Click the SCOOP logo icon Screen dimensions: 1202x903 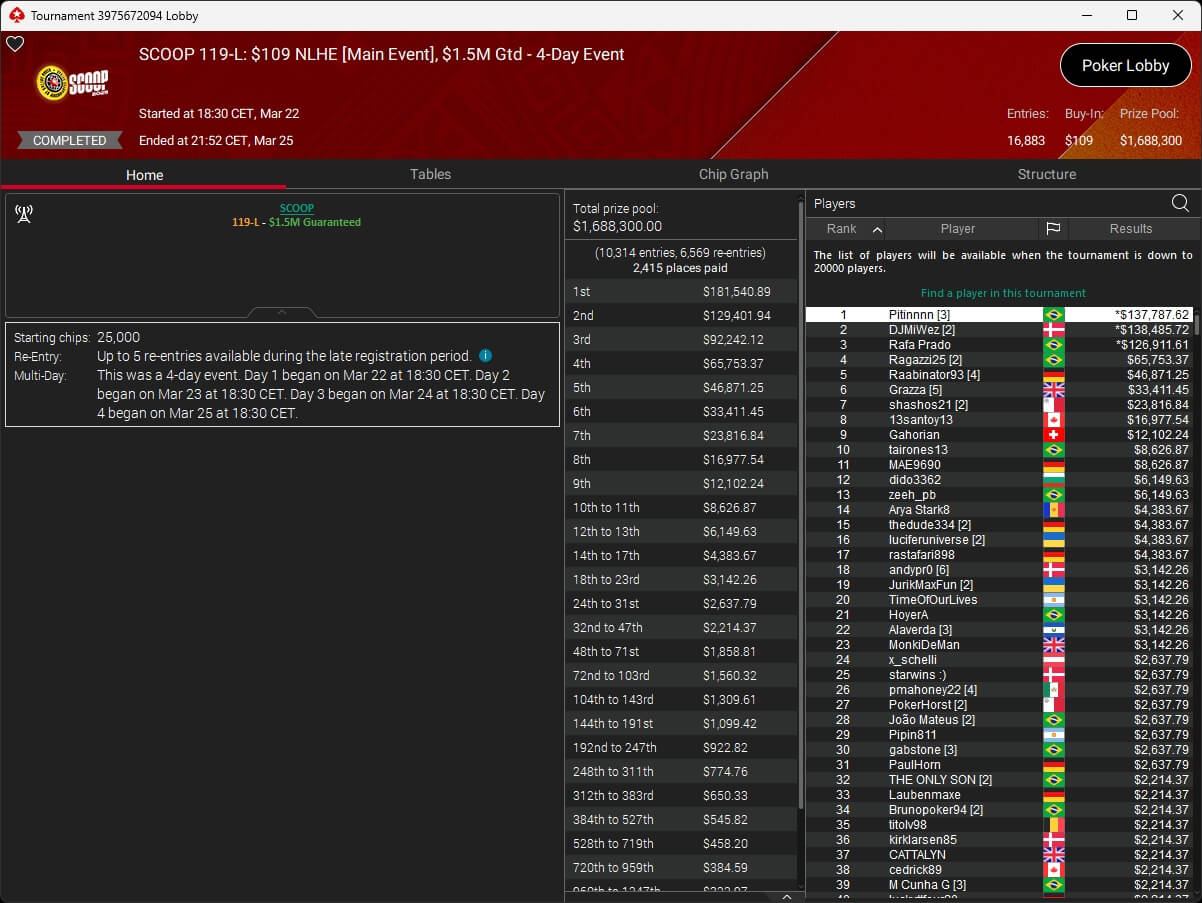pyautogui.click(x=72, y=83)
